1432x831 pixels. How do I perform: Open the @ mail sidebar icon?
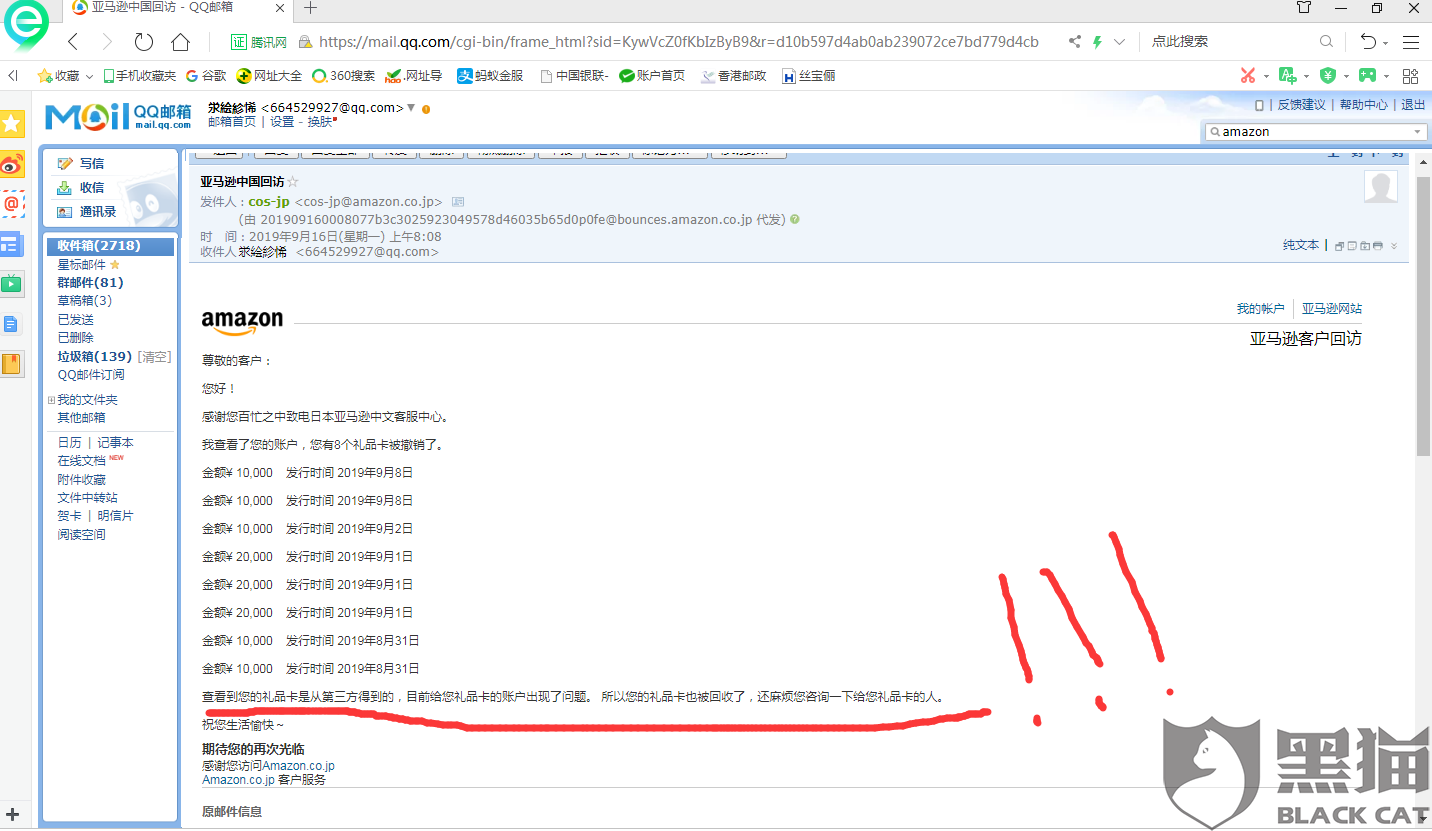(12, 204)
